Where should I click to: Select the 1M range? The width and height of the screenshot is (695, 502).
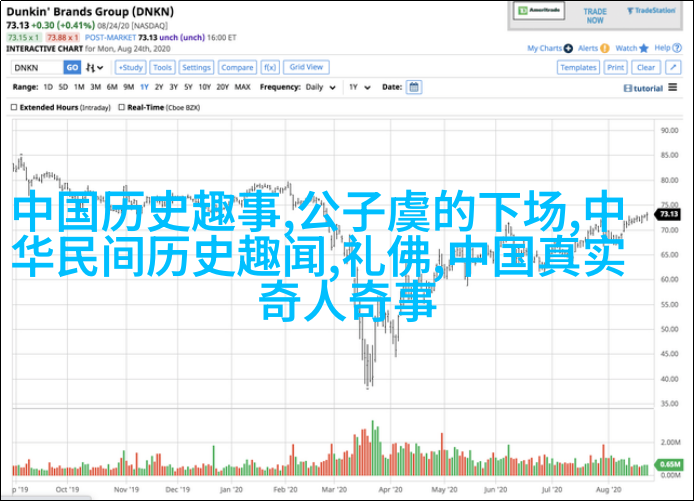(79, 87)
